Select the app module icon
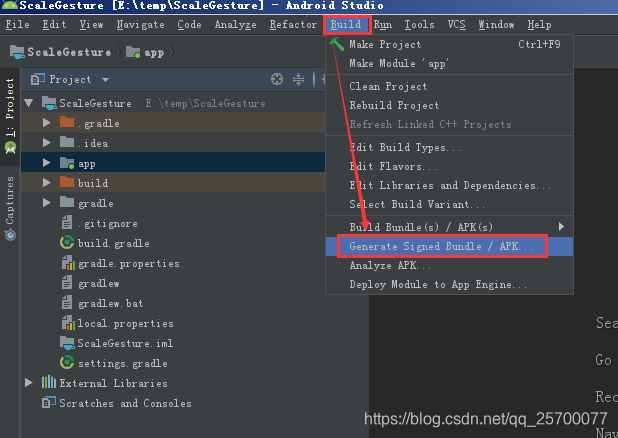 67,162
